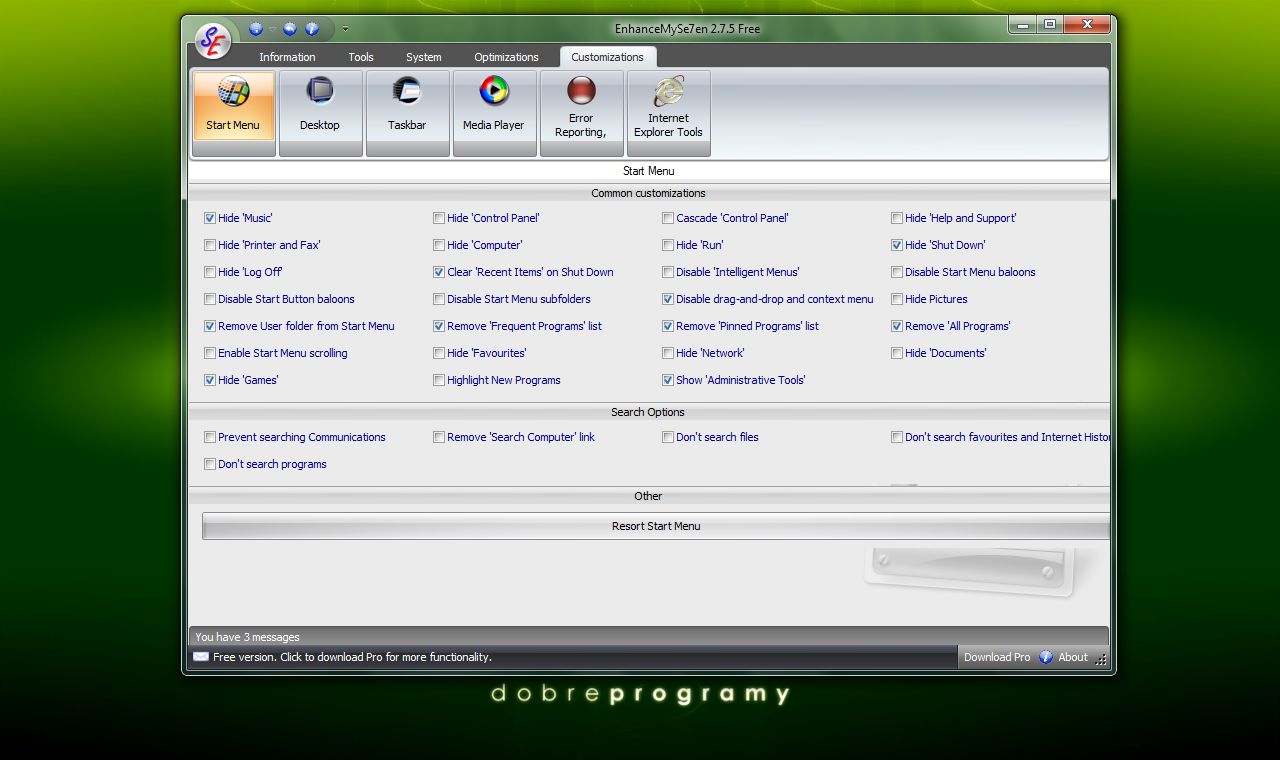Uncheck Hide 'Games' option
Image resolution: width=1280 pixels, height=760 pixels.
tap(210, 380)
